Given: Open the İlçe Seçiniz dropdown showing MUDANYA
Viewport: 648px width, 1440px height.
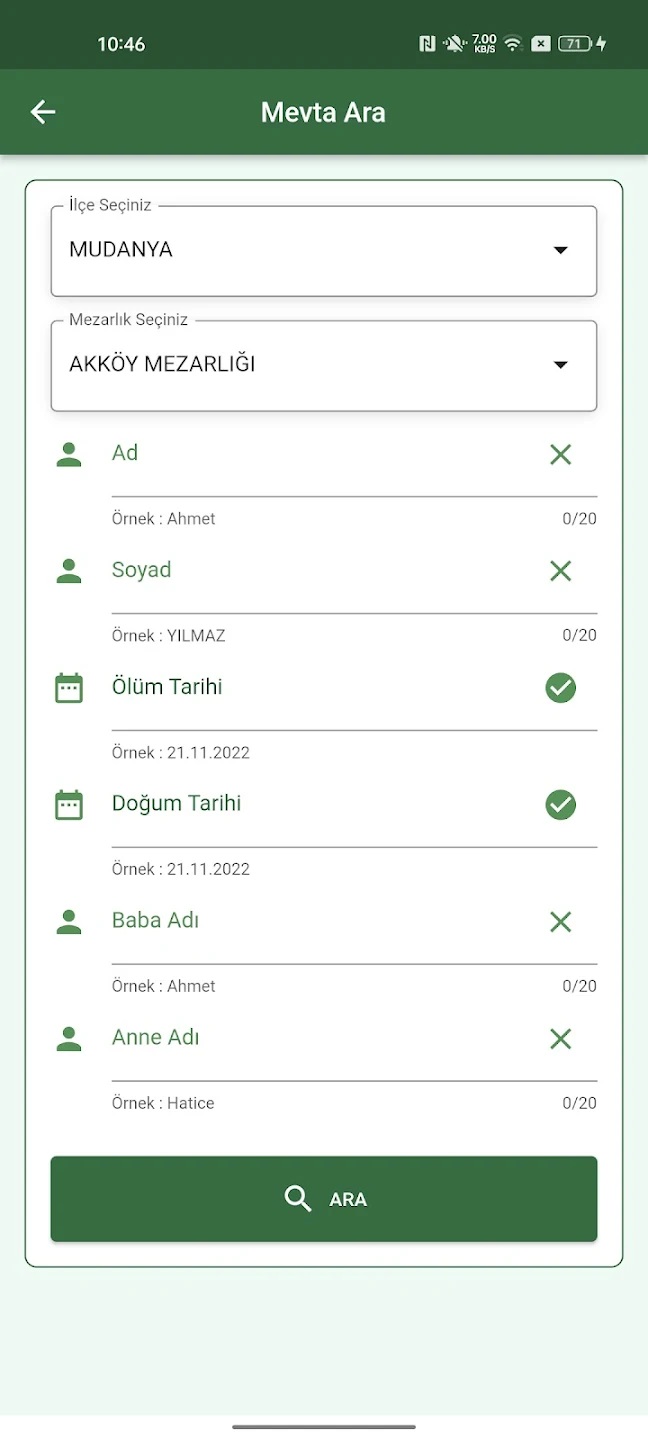Looking at the screenshot, I should 300,250.
